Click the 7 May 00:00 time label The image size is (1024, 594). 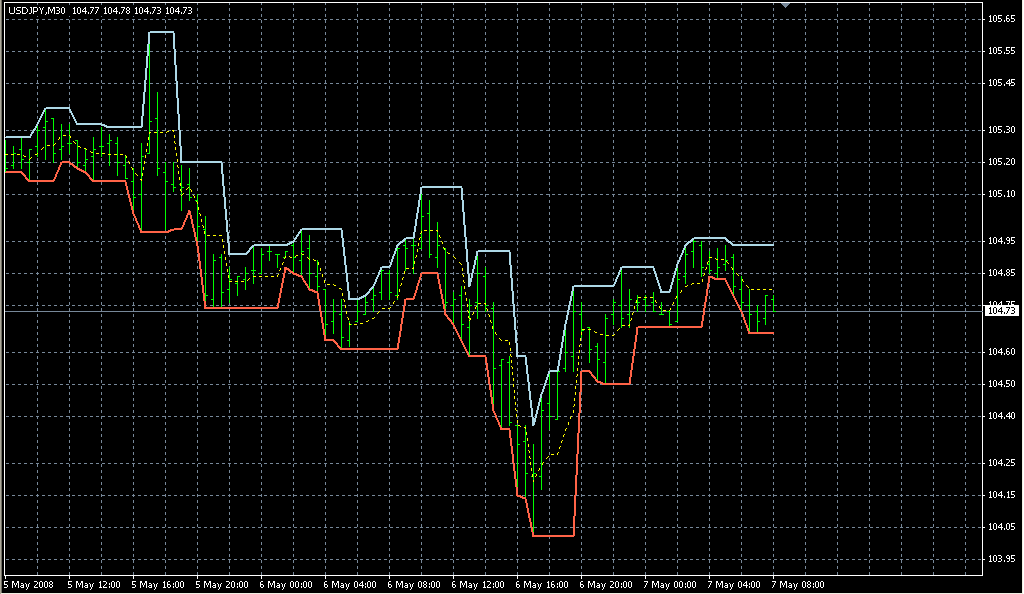[x=669, y=583]
